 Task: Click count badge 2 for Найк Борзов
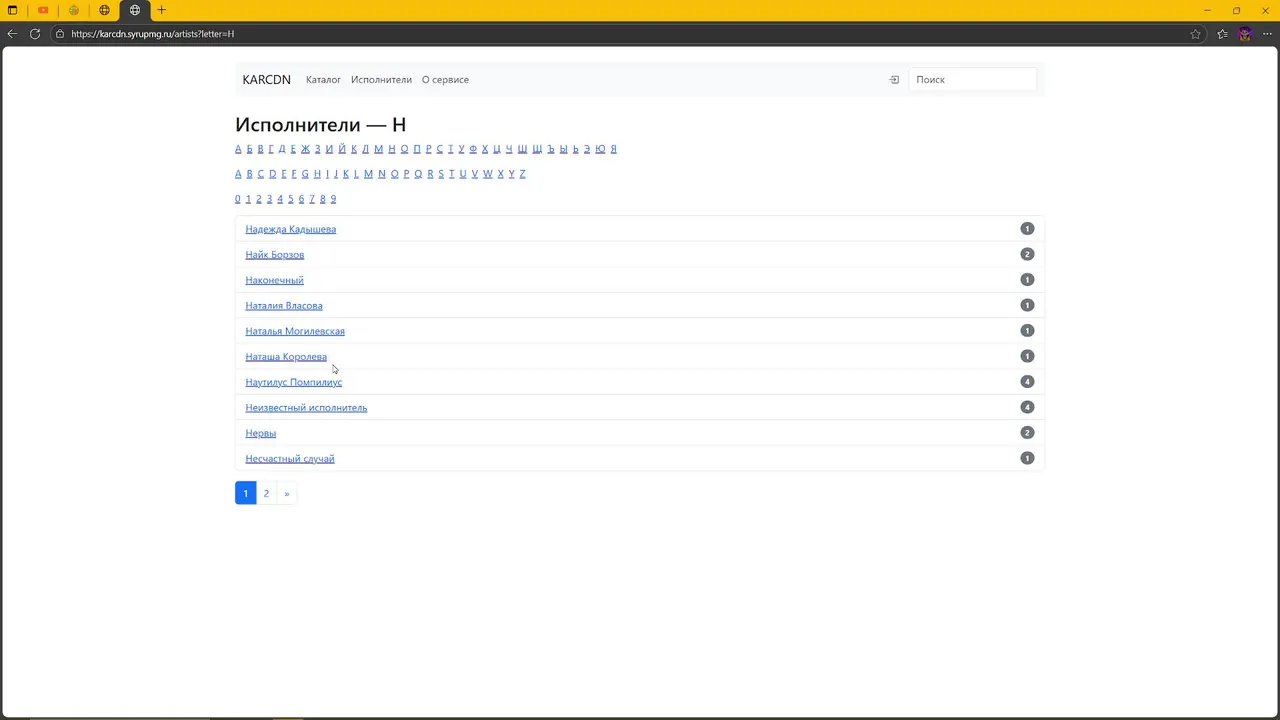click(1027, 254)
